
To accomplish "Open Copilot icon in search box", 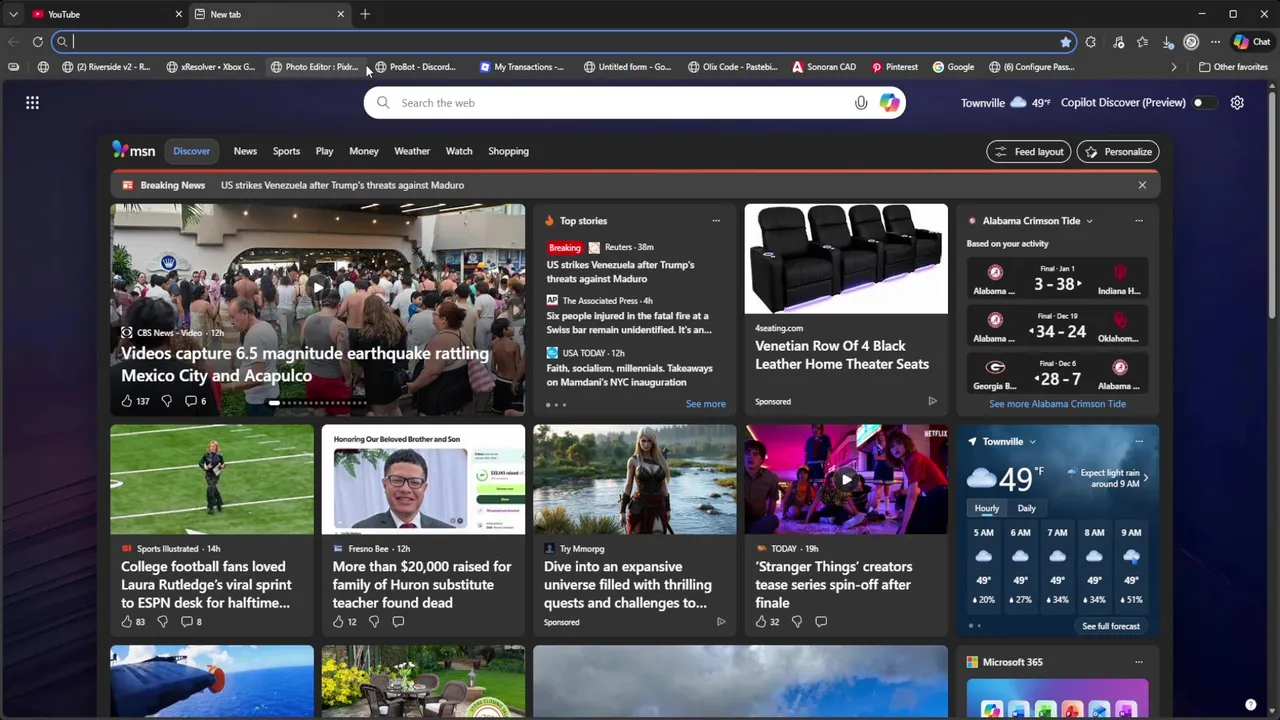I will click(889, 103).
